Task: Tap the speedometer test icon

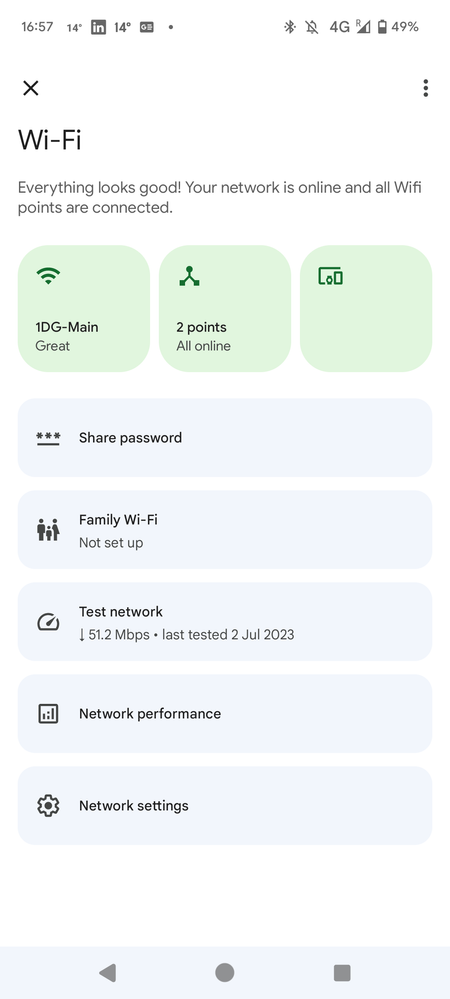Action: (48, 622)
